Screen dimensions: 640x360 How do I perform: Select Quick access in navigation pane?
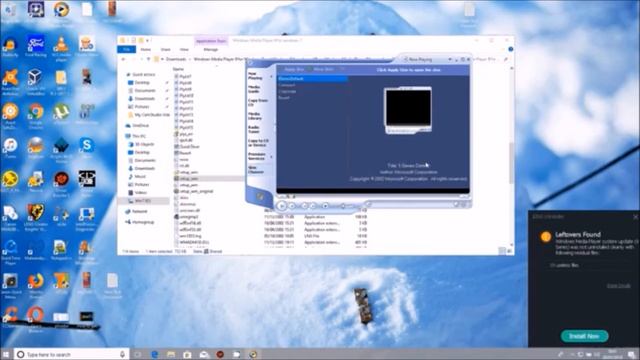[140, 75]
